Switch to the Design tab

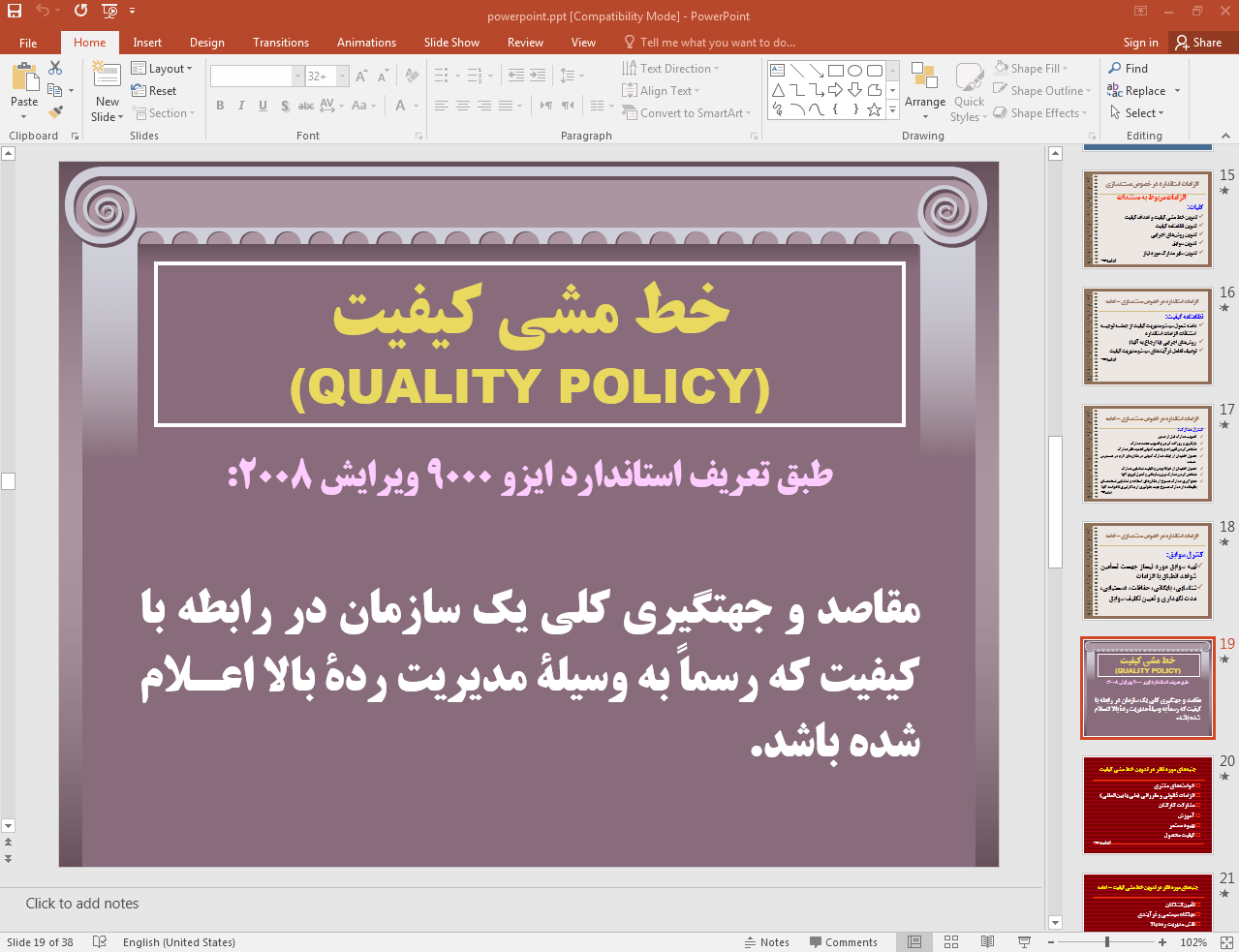point(207,43)
